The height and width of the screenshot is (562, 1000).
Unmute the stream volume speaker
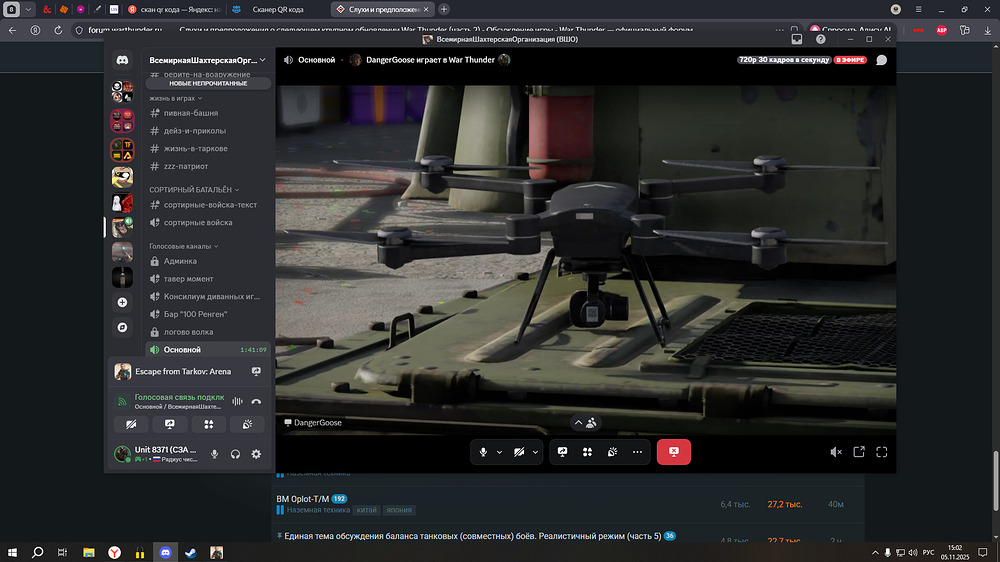pos(836,452)
